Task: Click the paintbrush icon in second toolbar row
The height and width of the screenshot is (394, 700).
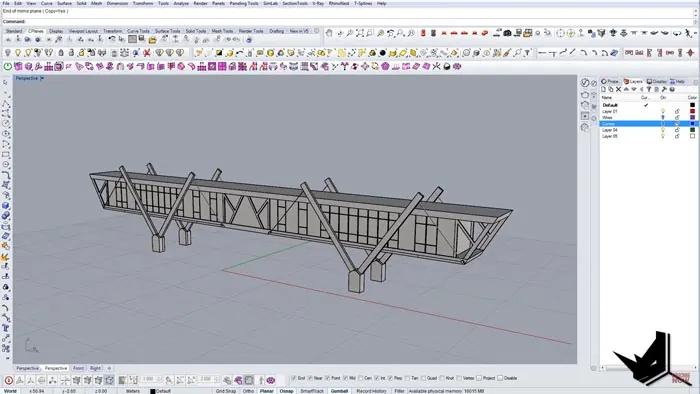Action: (507, 53)
